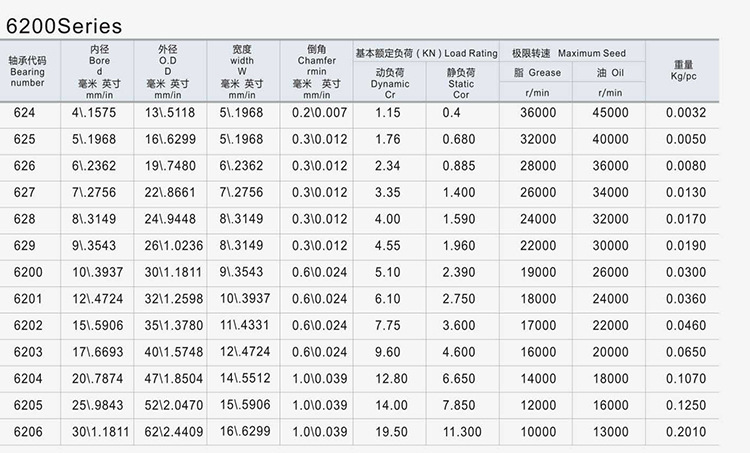Select the Load Rating header cell

[424, 51]
